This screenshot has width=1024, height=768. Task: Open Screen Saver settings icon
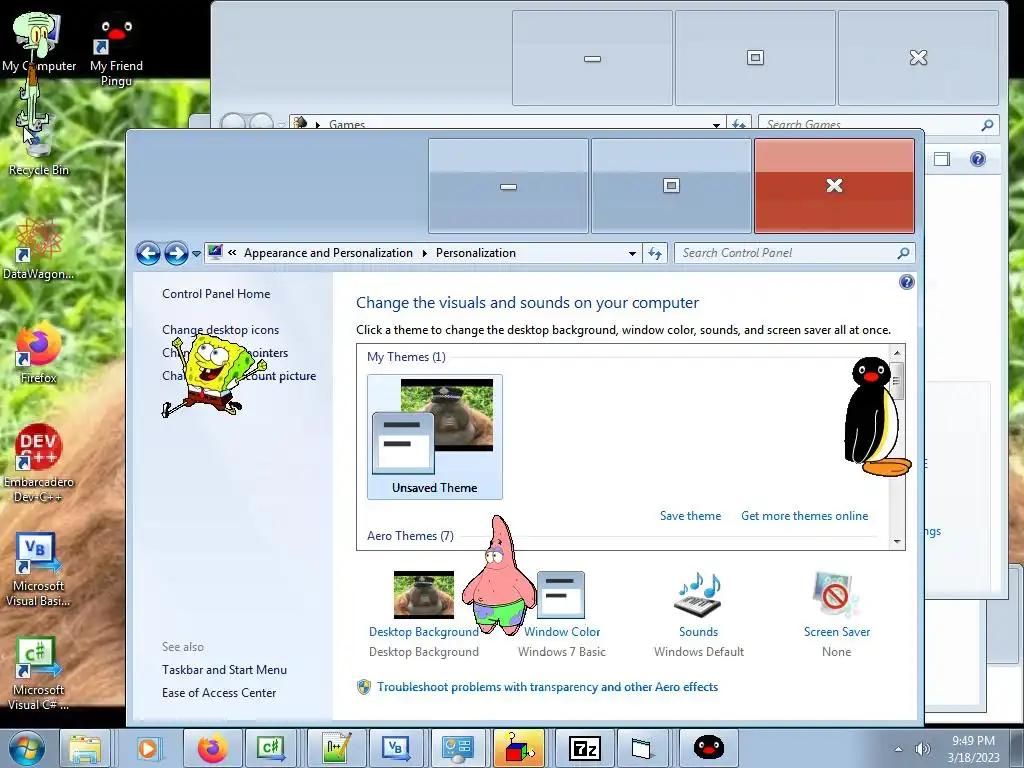pos(836,594)
